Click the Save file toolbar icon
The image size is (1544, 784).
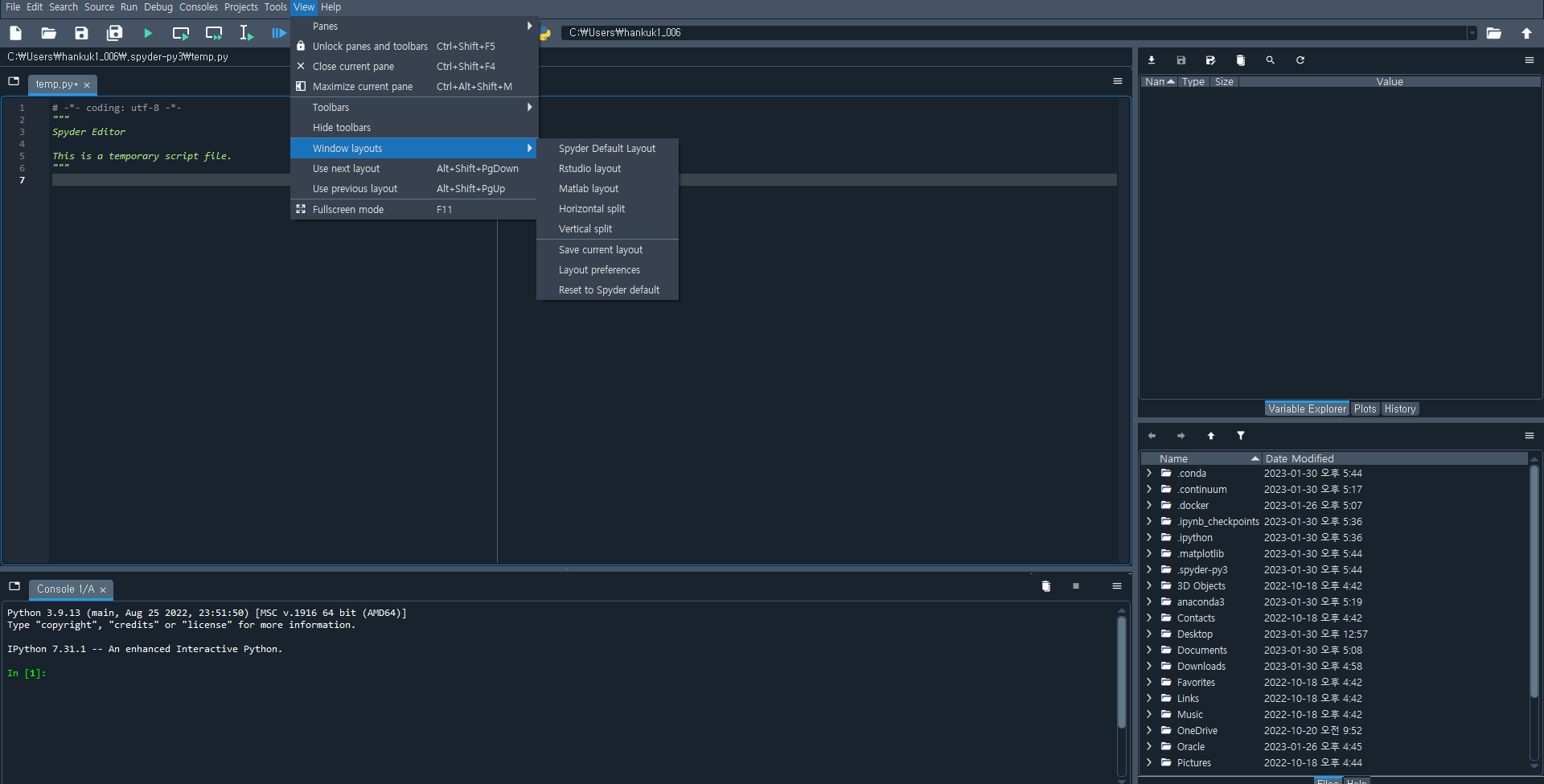point(81,33)
